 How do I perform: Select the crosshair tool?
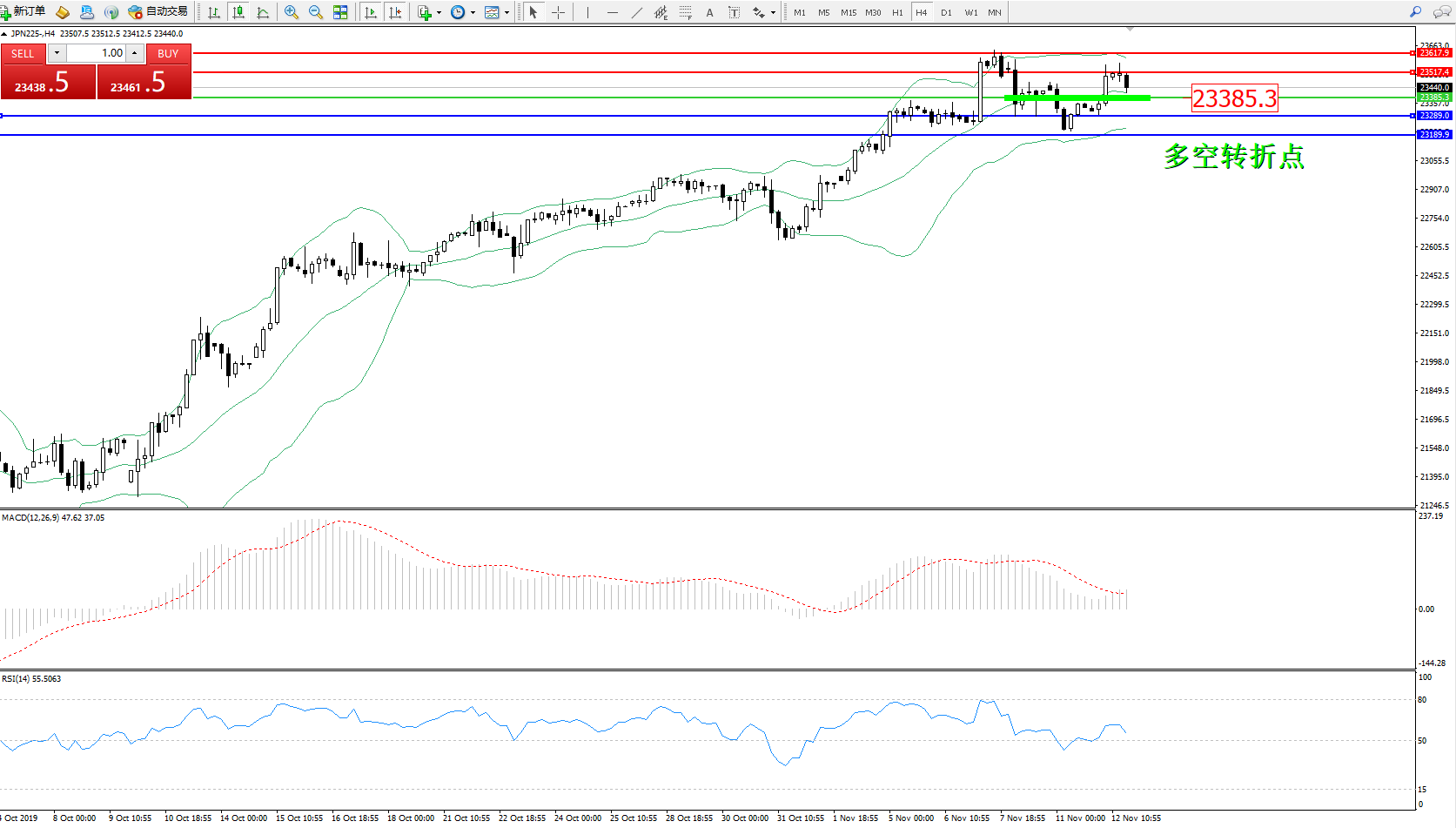[x=558, y=12]
